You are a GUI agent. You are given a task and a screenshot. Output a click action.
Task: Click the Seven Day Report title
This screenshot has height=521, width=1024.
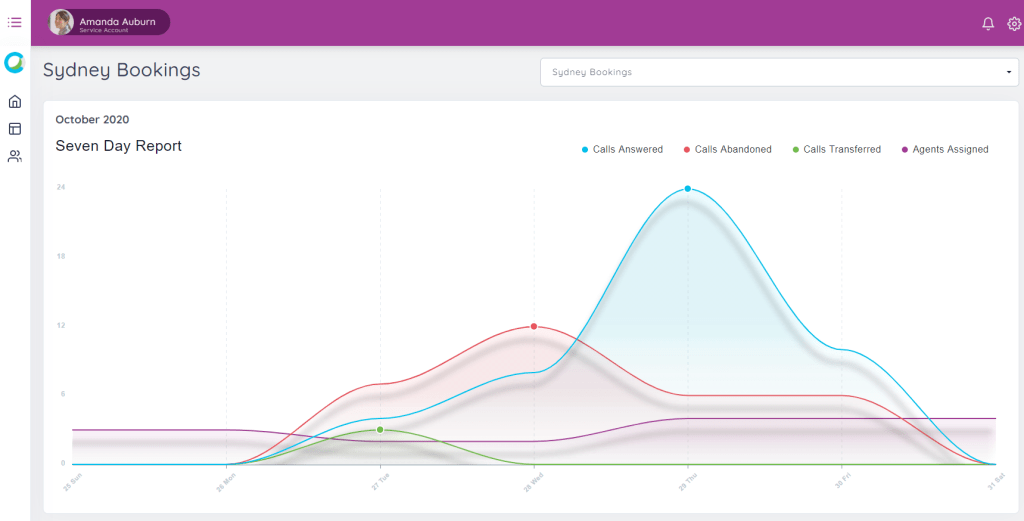[118, 146]
